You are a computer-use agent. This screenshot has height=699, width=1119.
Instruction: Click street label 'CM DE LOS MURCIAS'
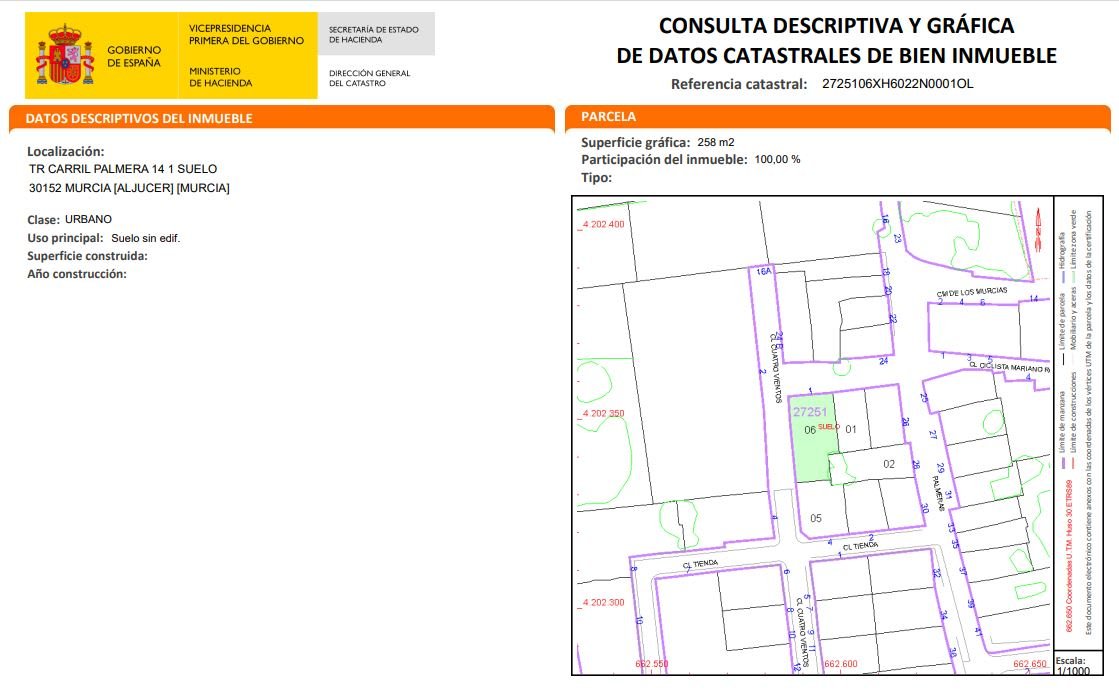pos(972,293)
